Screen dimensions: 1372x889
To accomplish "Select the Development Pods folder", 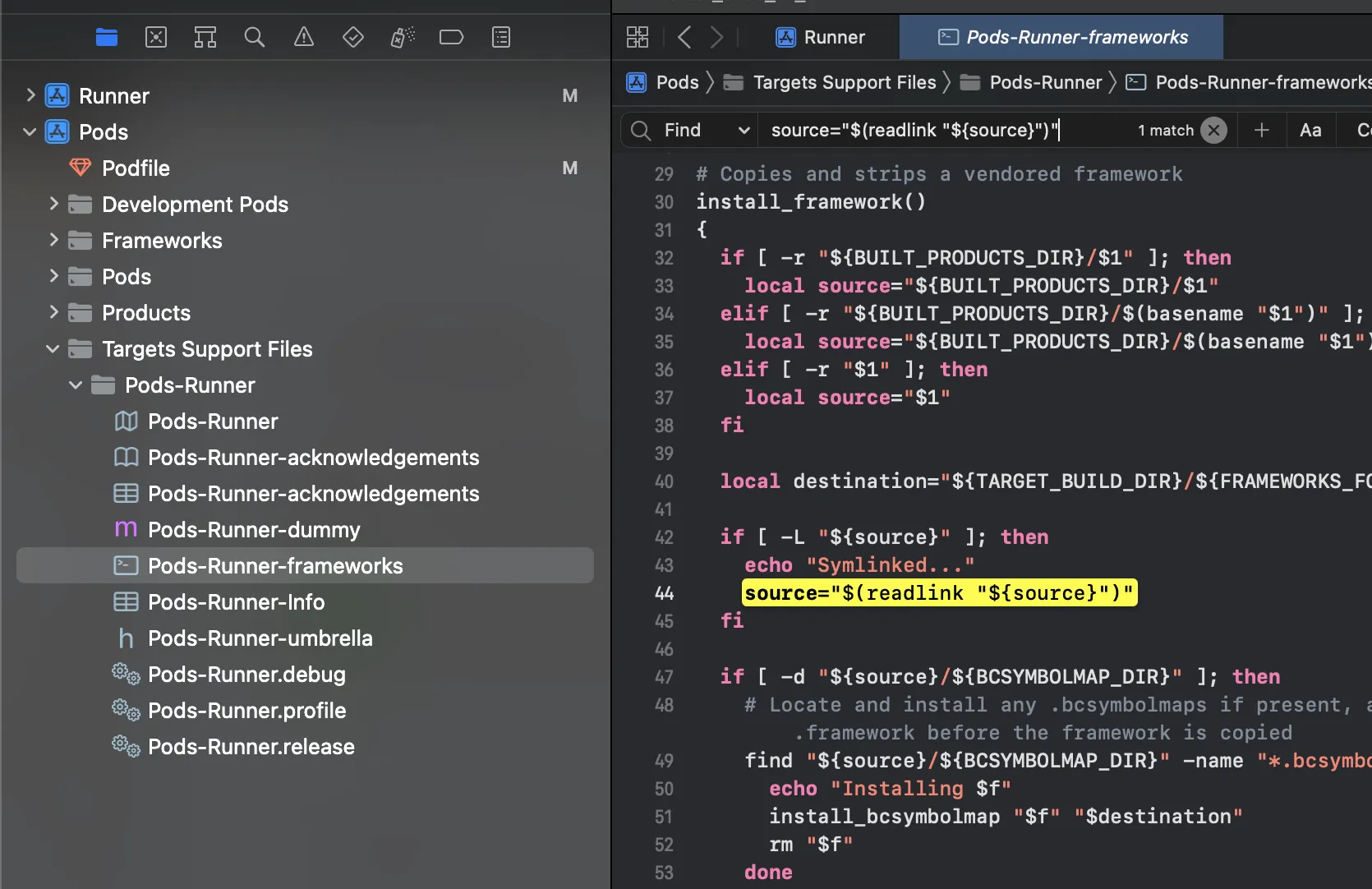I will [x=305, y=204].
